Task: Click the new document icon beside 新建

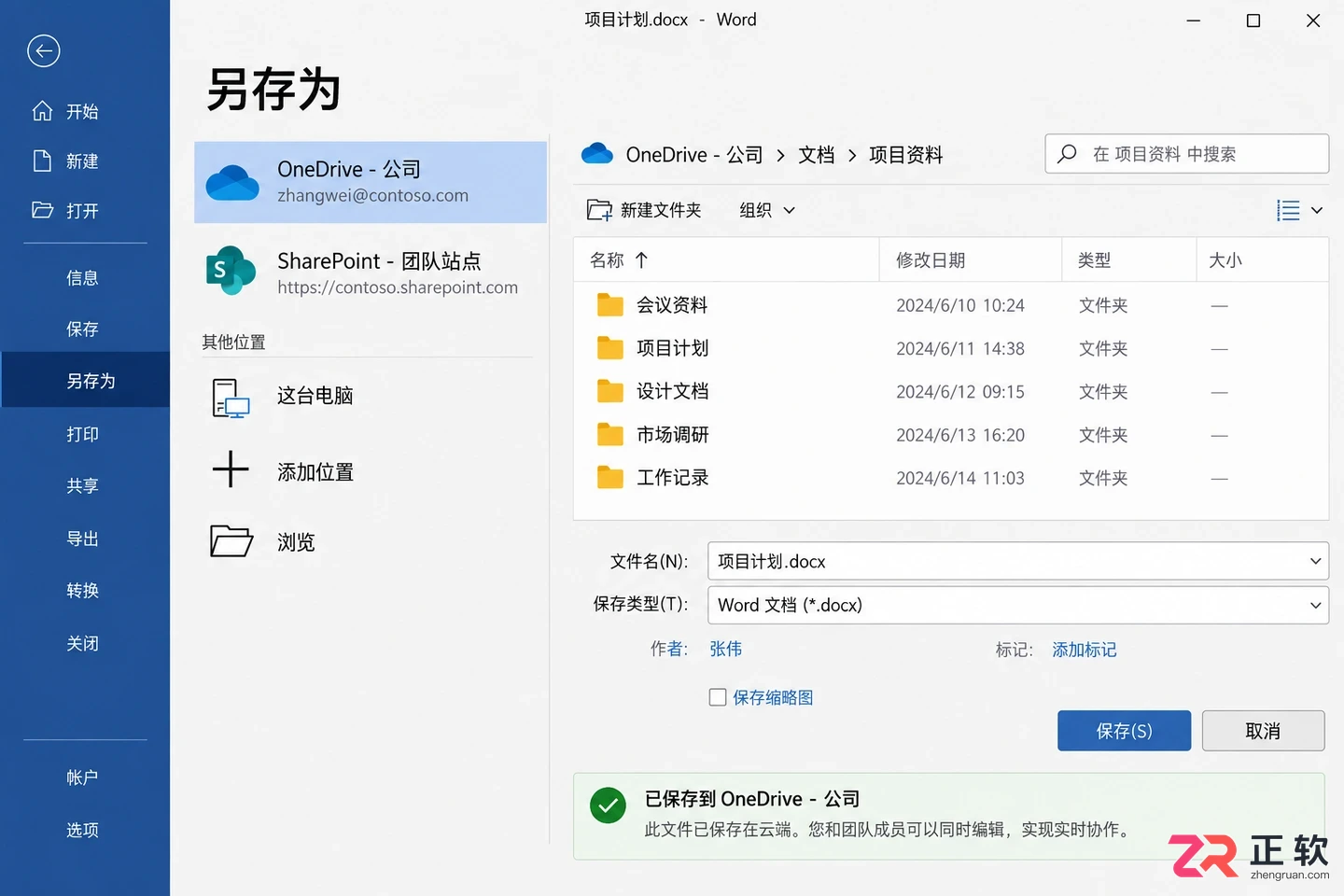Action: coord(42,161)
